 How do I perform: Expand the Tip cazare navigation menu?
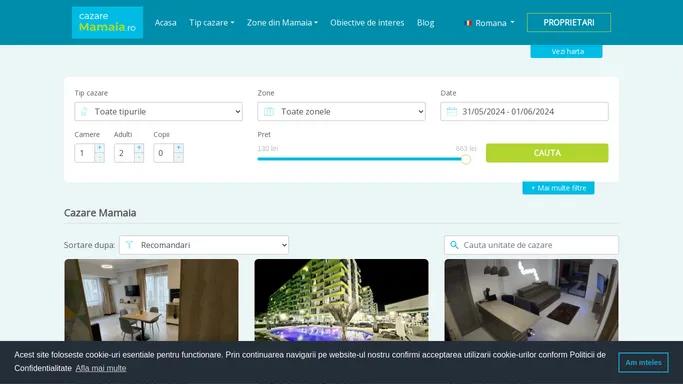[212, 23]
